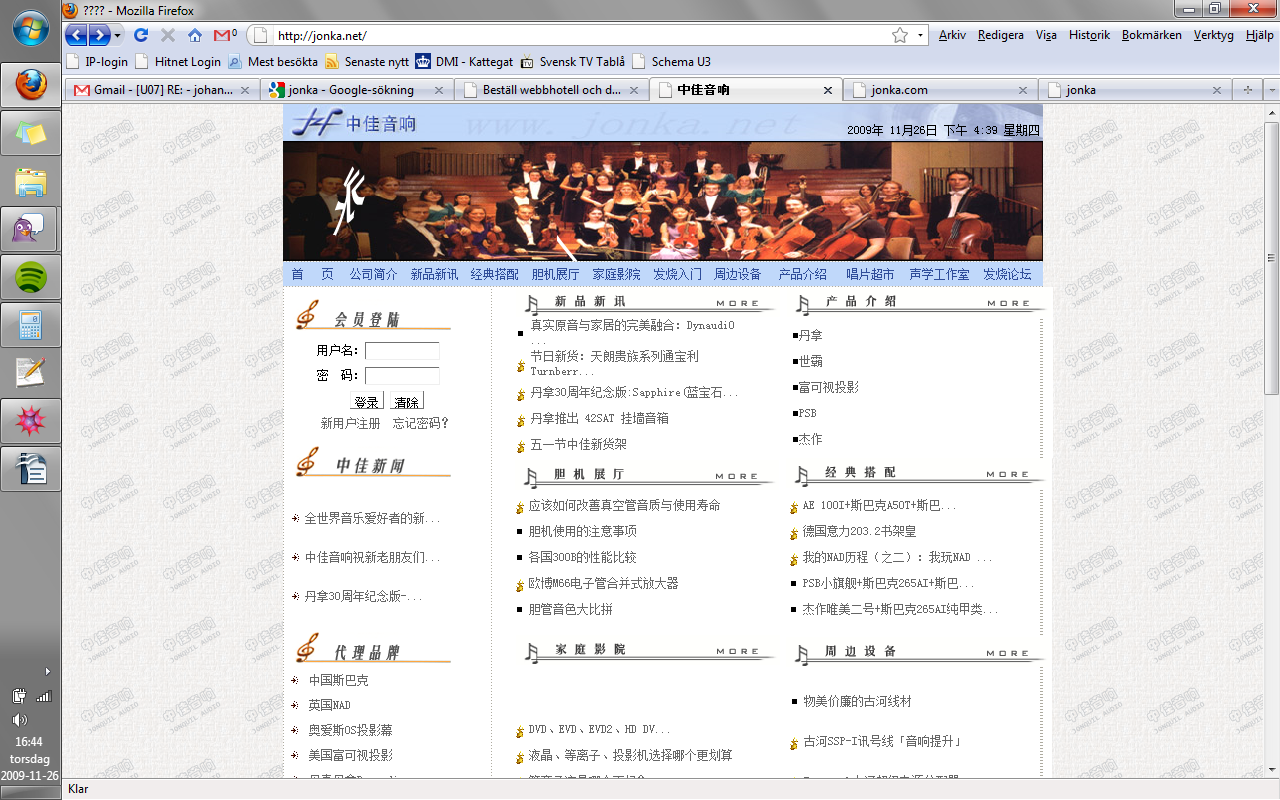The width and height of the screenshot is (1280, 800).
Task: Go to the home page icon
Action: tap(195, 35)
